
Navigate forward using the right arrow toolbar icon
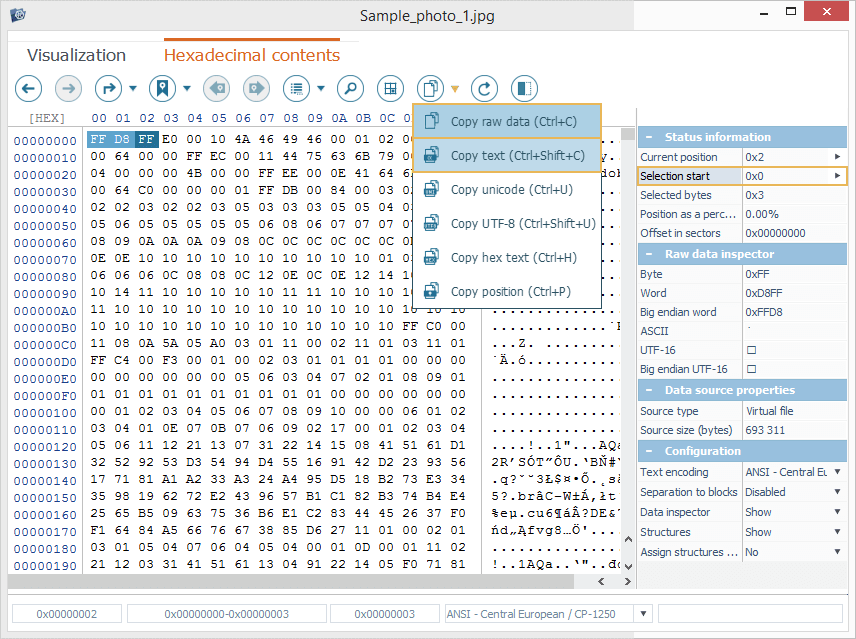point(67,88)
